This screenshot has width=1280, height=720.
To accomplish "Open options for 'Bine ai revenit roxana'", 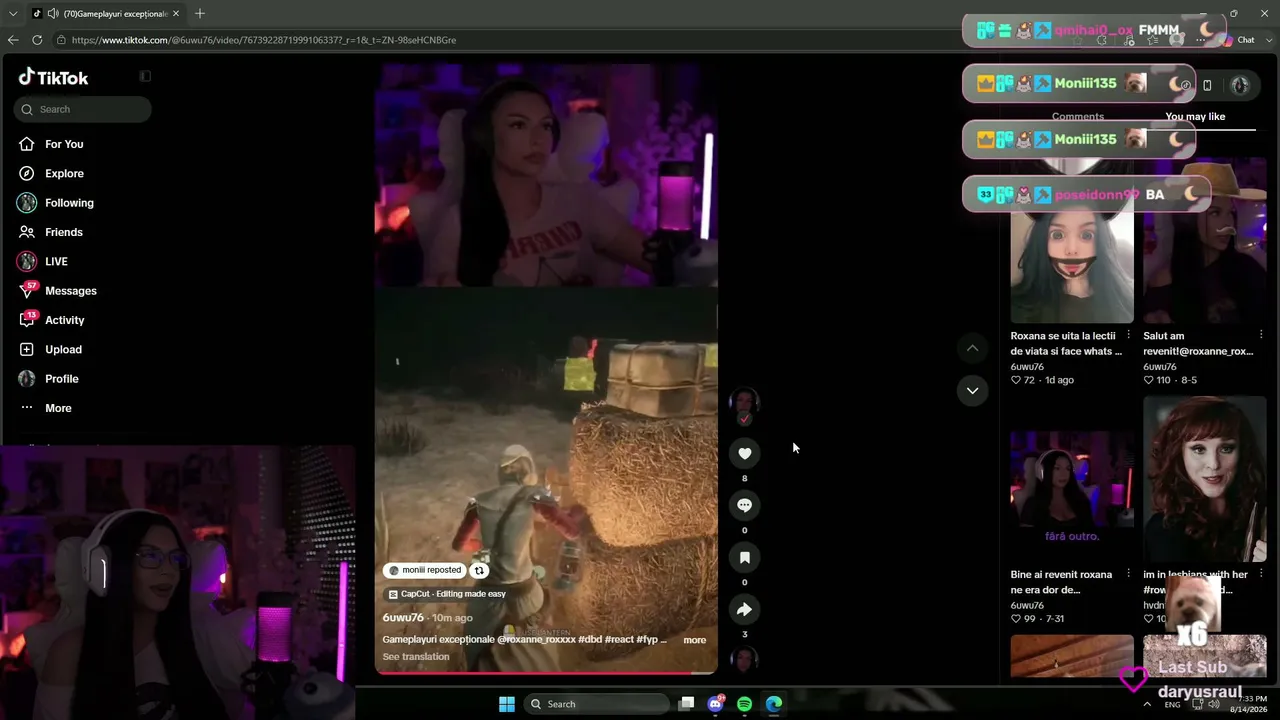I will [1129, 574].
